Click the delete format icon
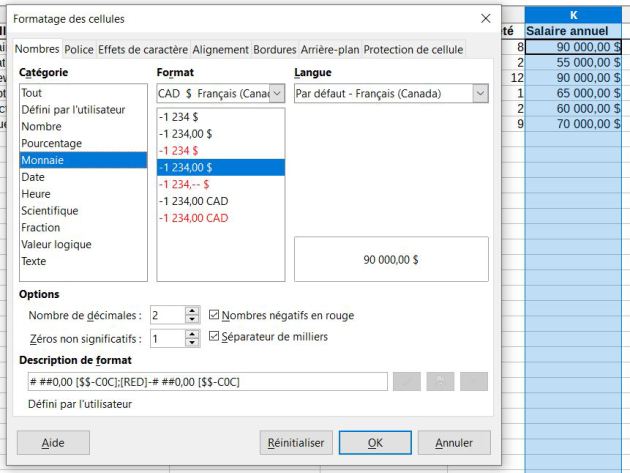Image resolution: width=630 pixels, height=473 pixels. click(474, 381)
